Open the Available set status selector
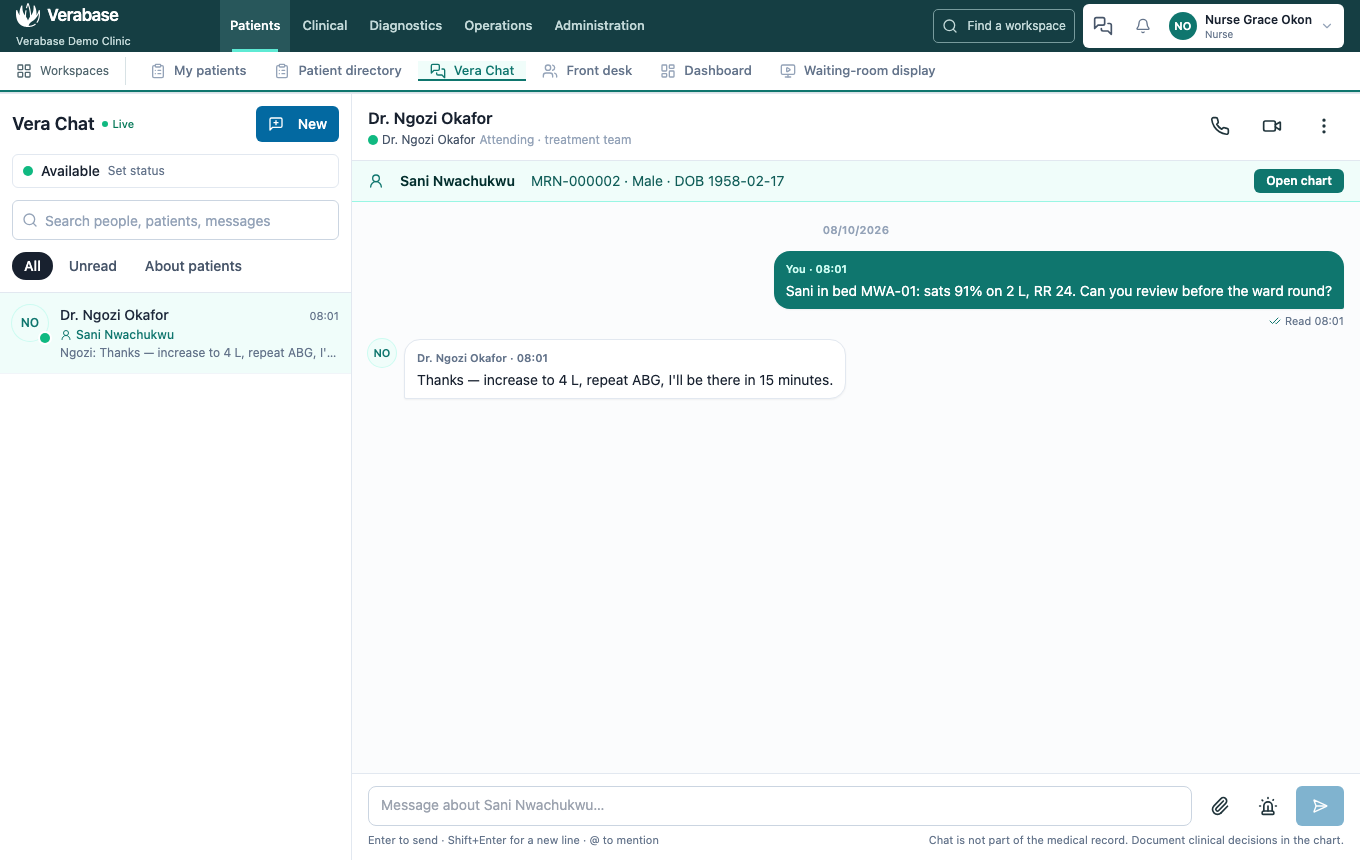This screenshot has width=1360, height=860. click(175, 171)
